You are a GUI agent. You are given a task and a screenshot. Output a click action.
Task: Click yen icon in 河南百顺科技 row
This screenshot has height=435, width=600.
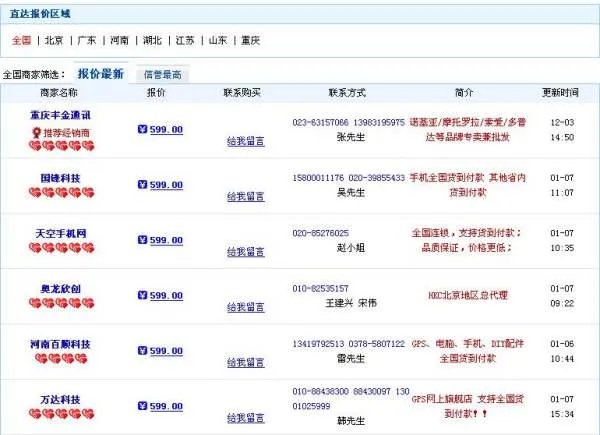coord(142,350)
